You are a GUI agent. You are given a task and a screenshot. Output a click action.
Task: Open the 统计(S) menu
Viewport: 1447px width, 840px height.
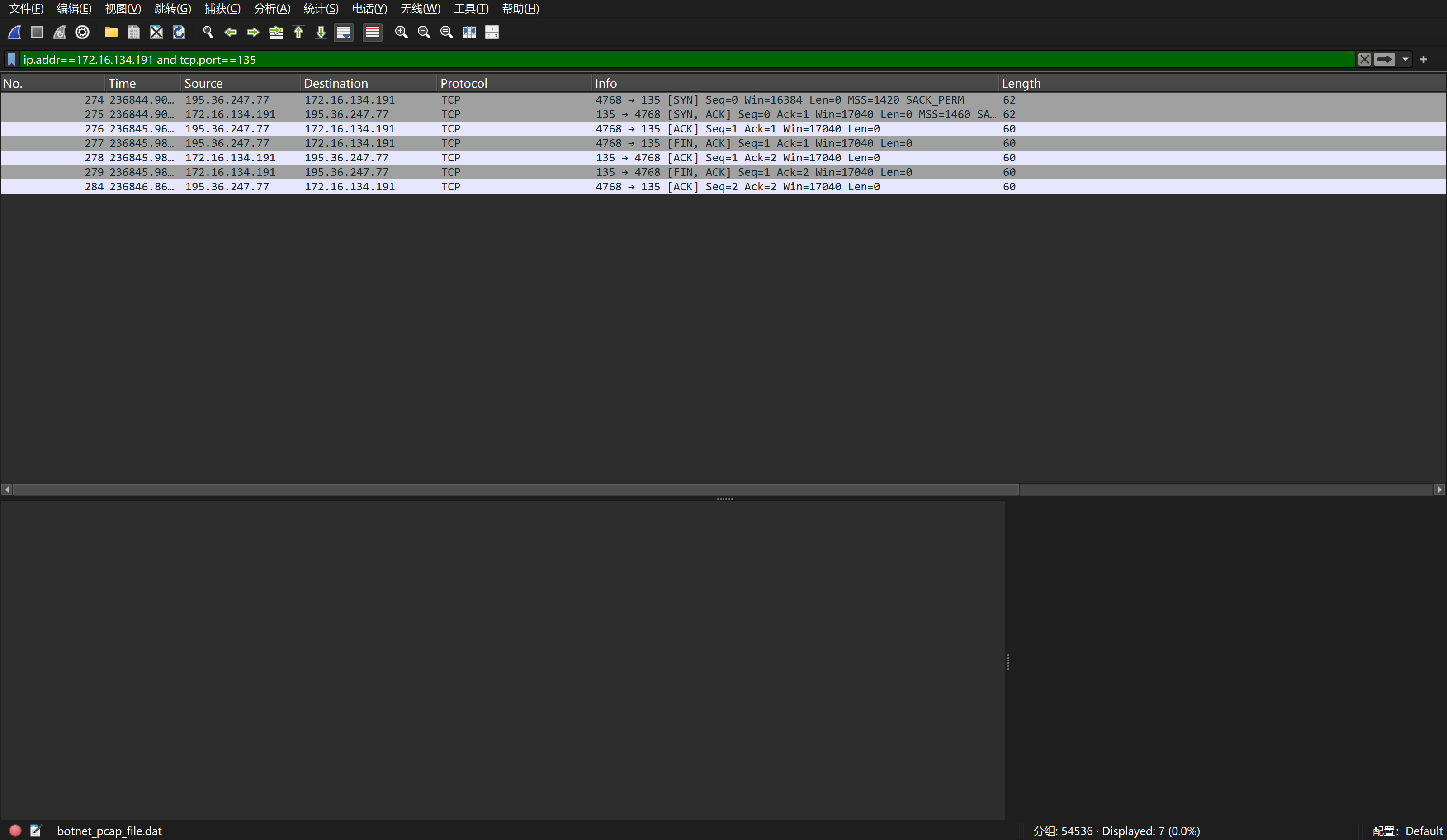(x=321, y=9)
